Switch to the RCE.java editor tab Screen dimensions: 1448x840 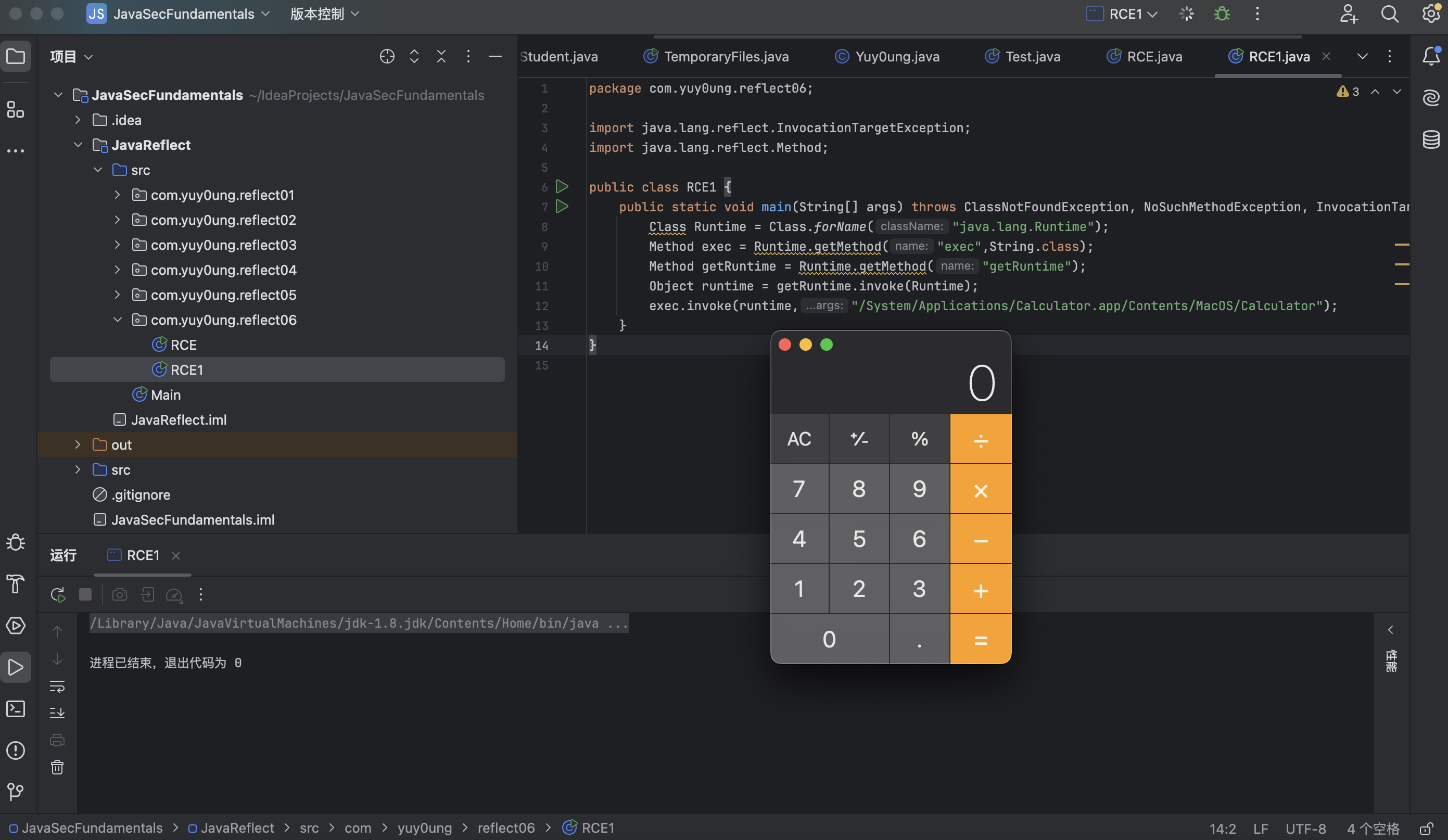click(x=1154, y=56)
